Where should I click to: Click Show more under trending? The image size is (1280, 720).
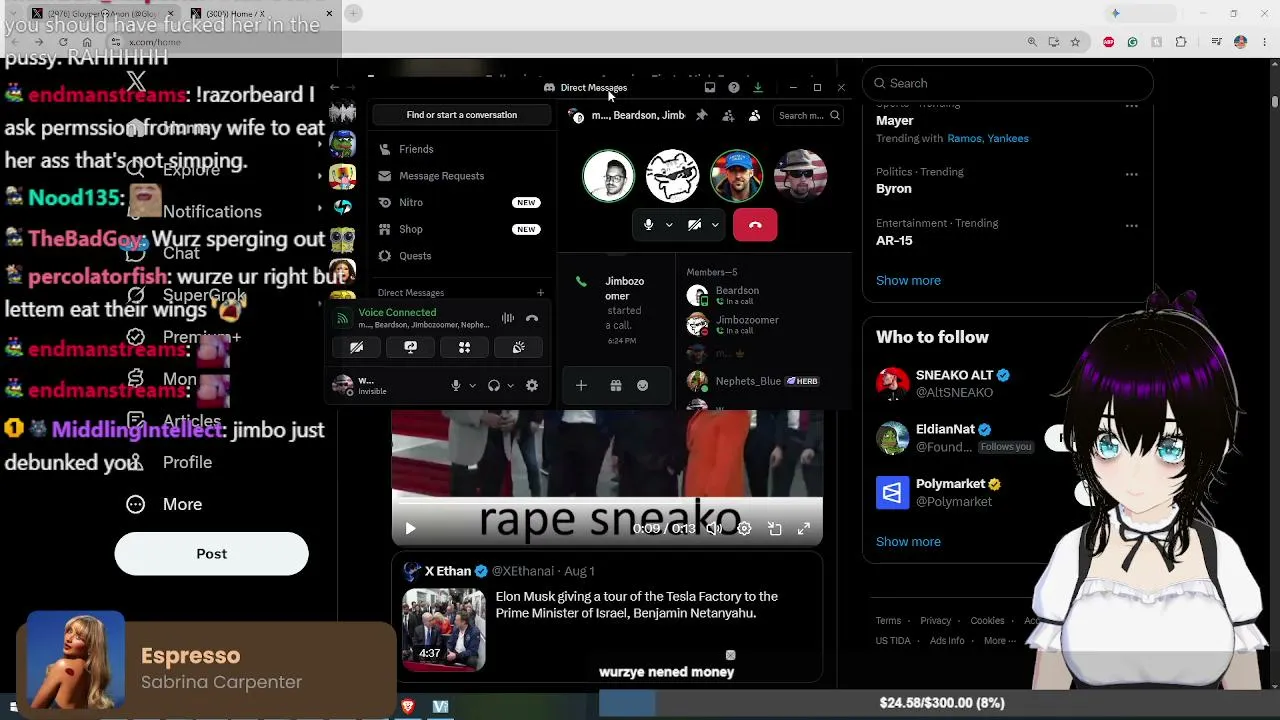click(x=908, y=281)
